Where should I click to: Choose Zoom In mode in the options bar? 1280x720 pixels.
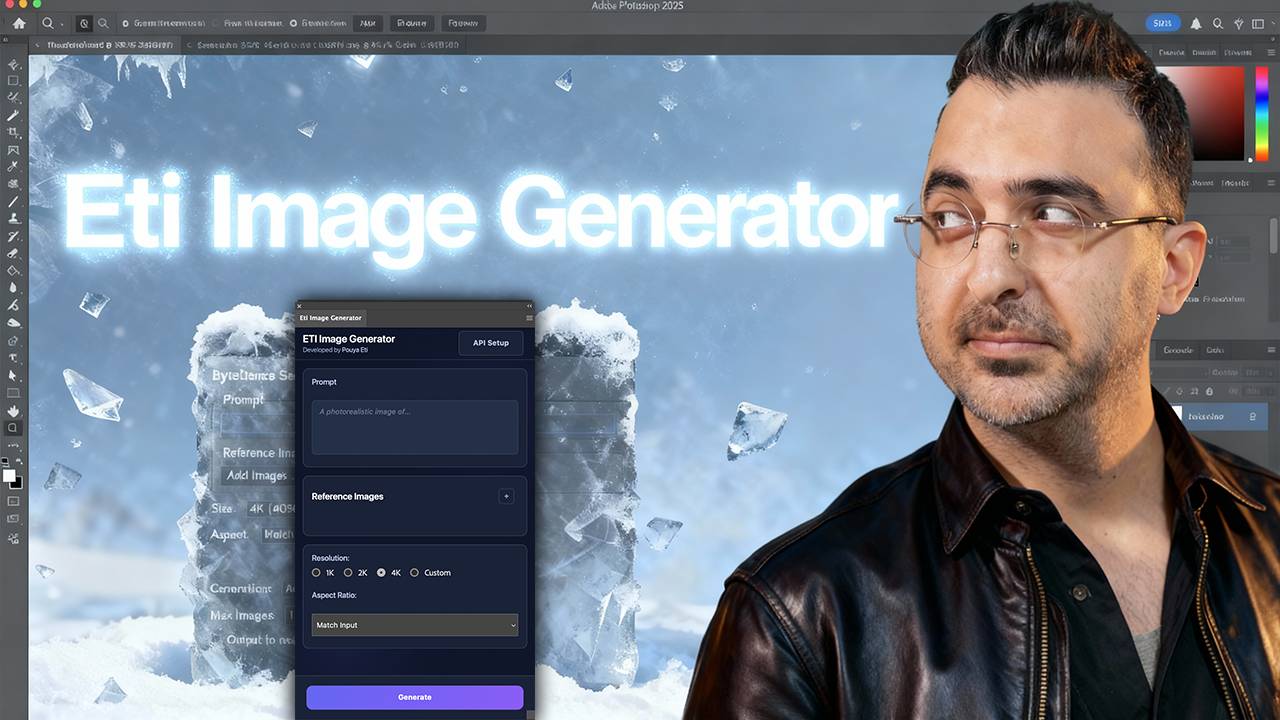[x=85, y=23]
